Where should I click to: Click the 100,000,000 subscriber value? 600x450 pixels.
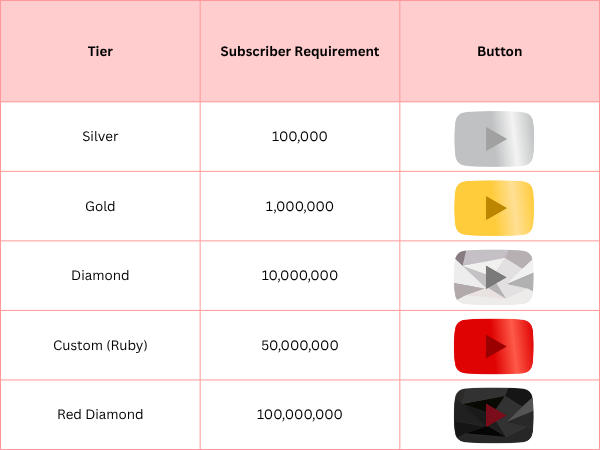(x=300, y=414)
